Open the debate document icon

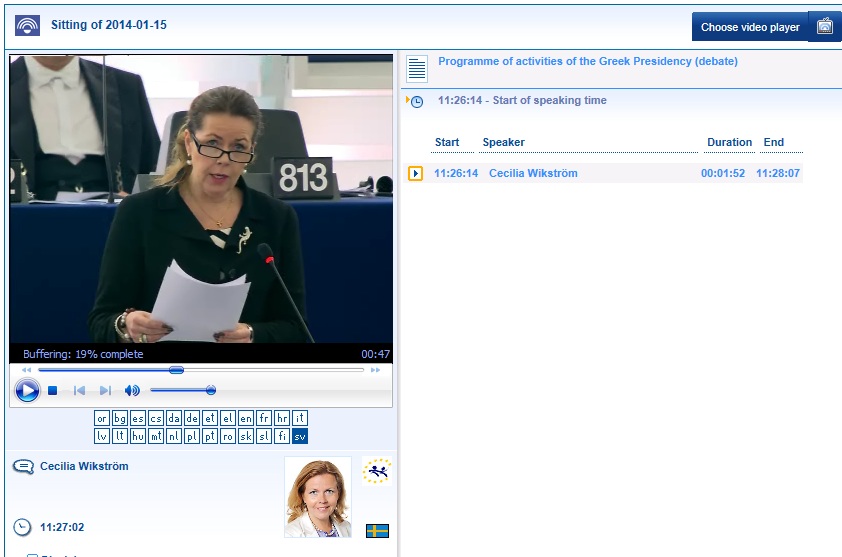417,69
